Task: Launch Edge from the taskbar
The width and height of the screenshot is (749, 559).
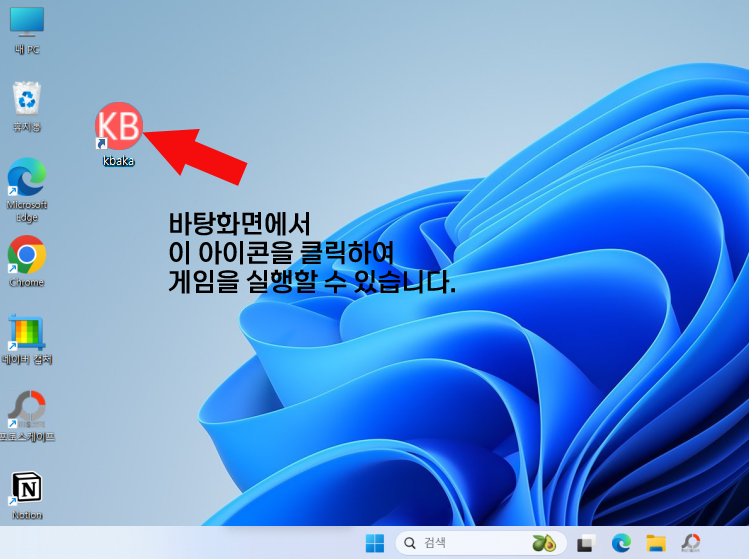Action: [621, 543]
